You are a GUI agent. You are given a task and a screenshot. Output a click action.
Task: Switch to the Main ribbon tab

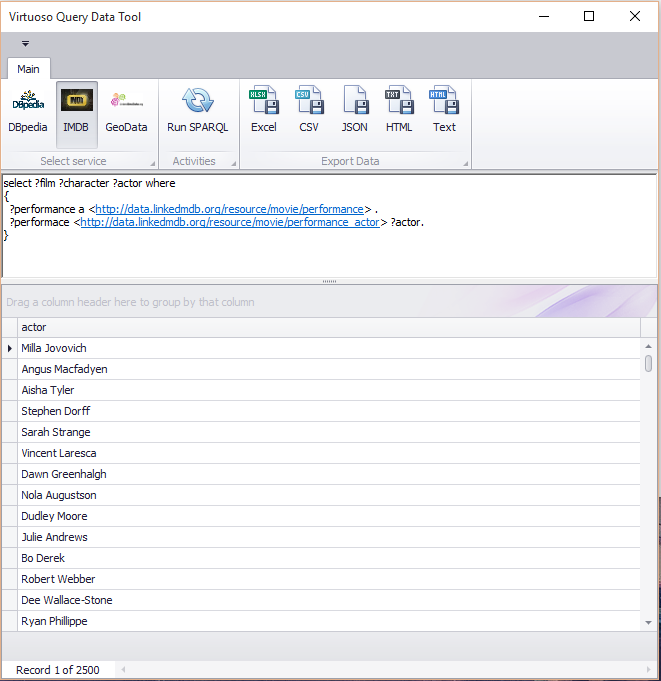[29, 69]
